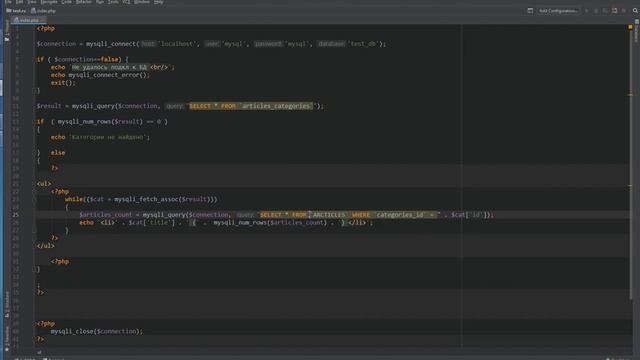Viewport: 640px width, 360px height.
Task: Click the opening '<ul>' tag
Action: click(x=44, y=184)
